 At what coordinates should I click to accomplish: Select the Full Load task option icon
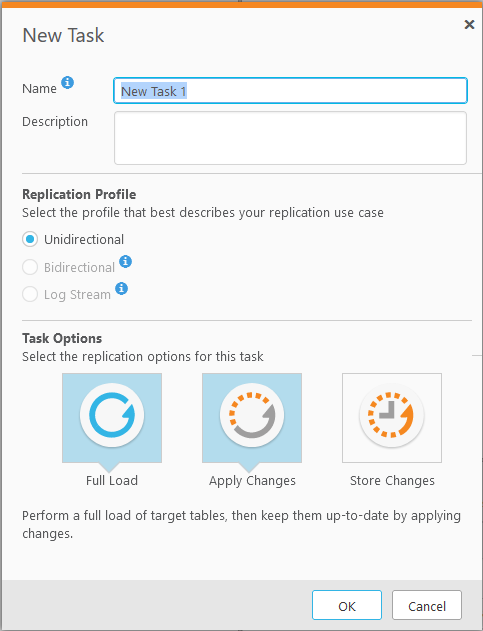[x=112, y=418]
